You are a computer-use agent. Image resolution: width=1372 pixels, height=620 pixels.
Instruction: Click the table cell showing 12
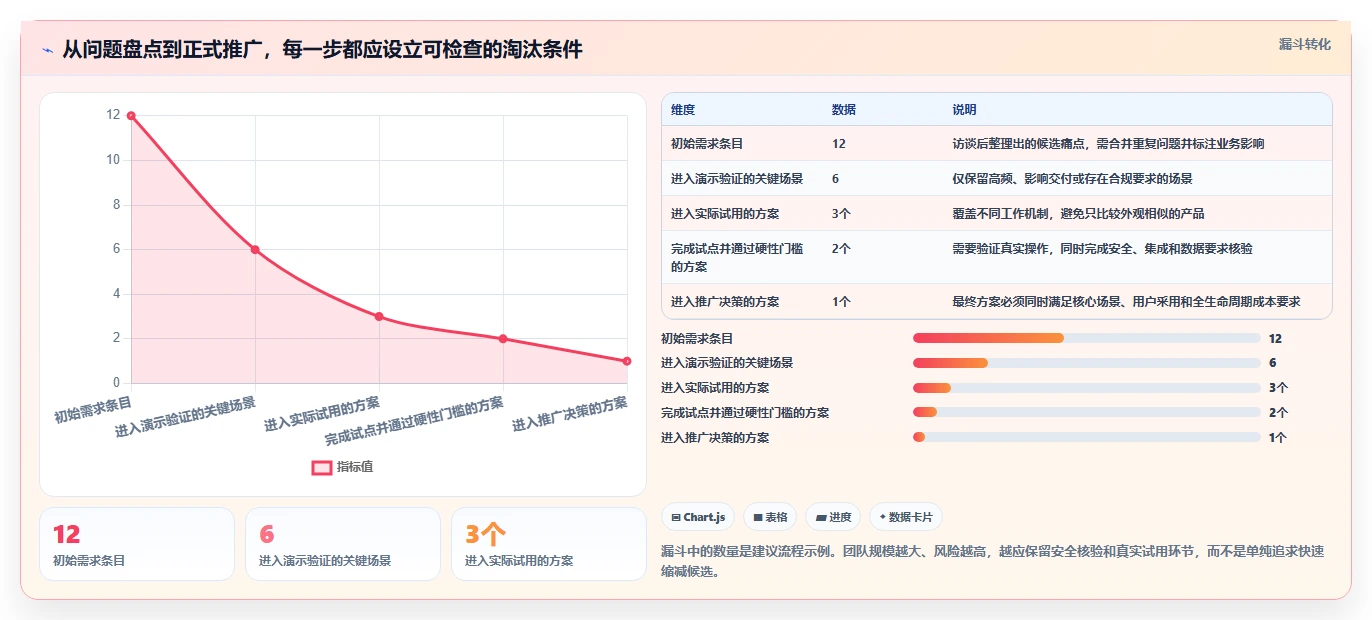point(839,144)
